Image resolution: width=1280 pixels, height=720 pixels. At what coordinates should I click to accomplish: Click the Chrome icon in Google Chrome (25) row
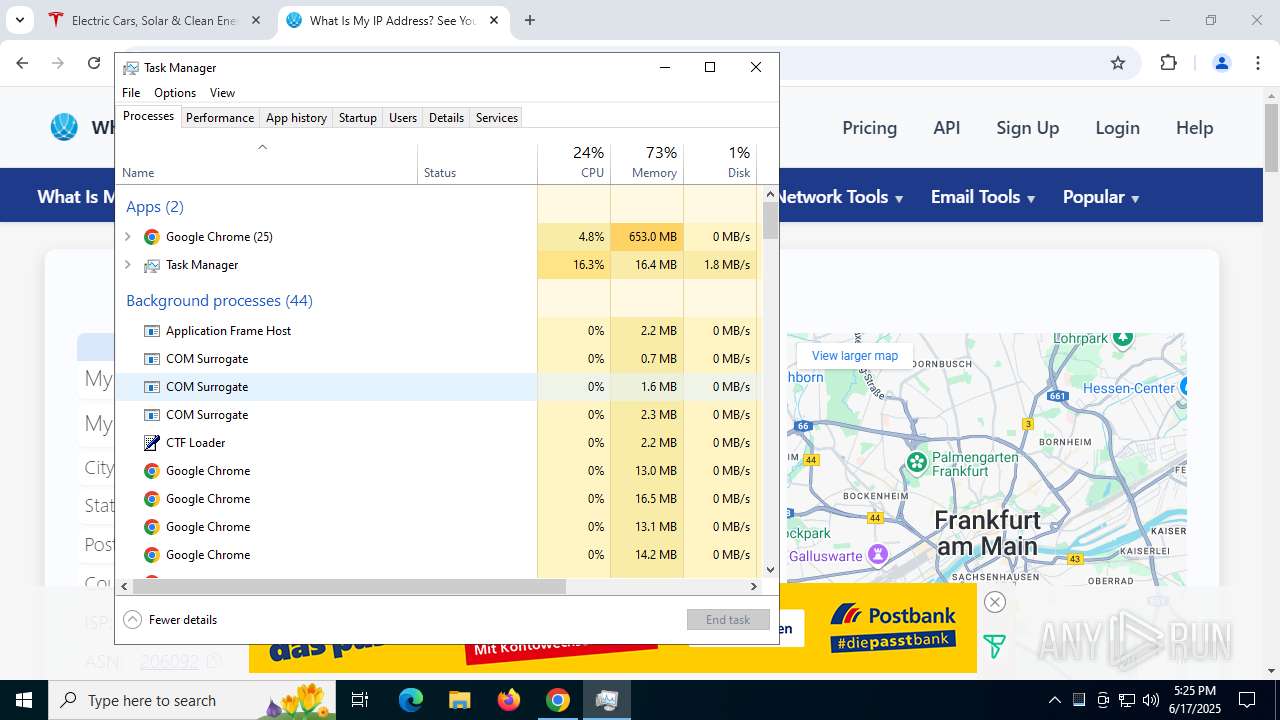[x=152, y=237]
